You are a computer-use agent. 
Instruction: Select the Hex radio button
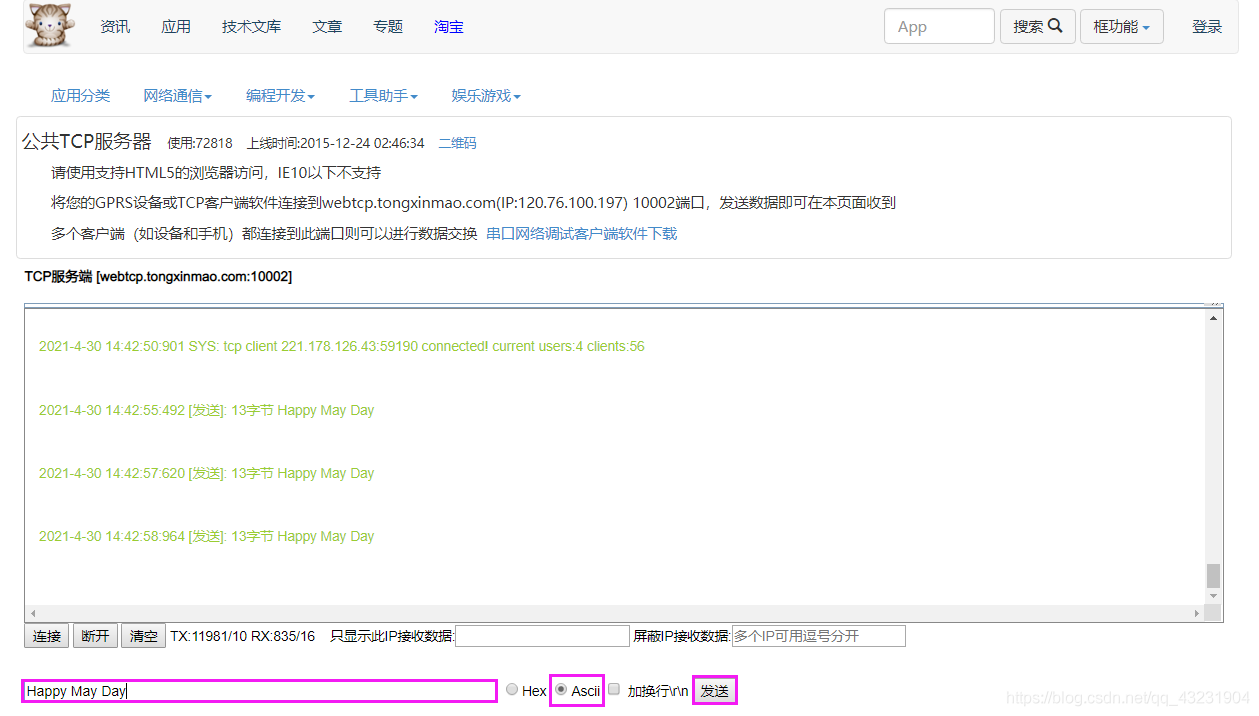click(512, 690)
